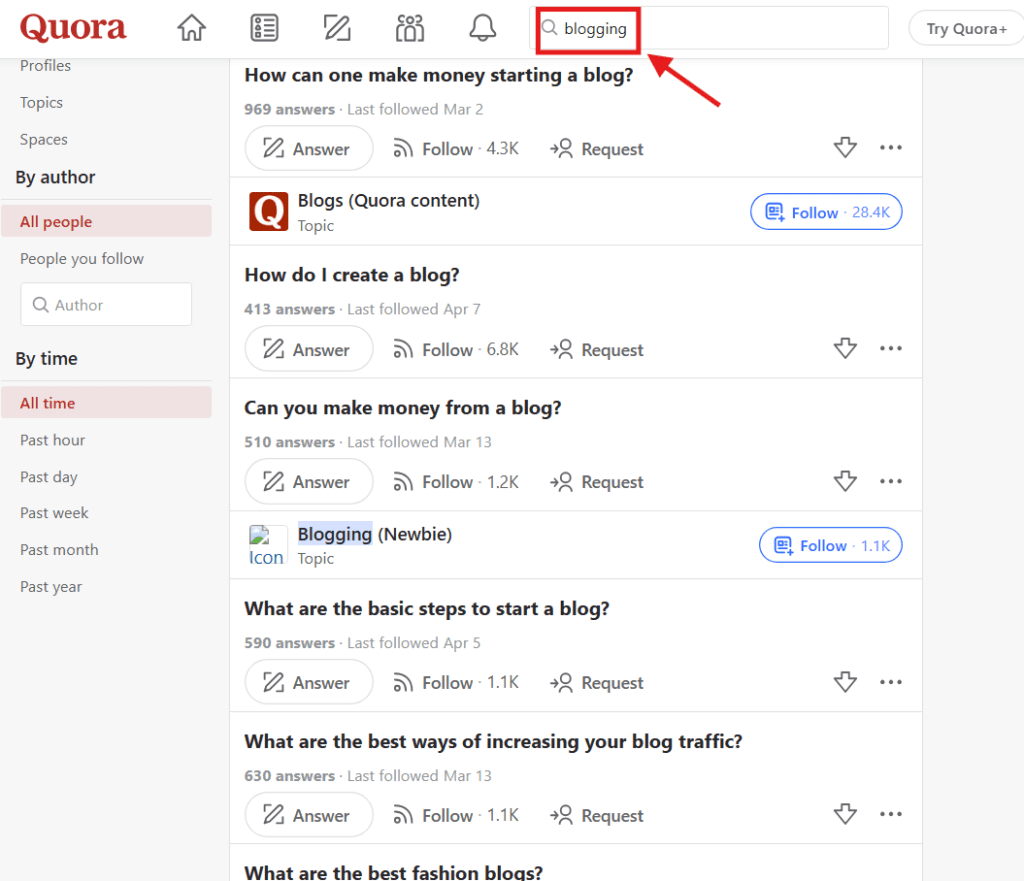Filter results by Spaces
This screenshot has width=1024, height=881.
44,140
